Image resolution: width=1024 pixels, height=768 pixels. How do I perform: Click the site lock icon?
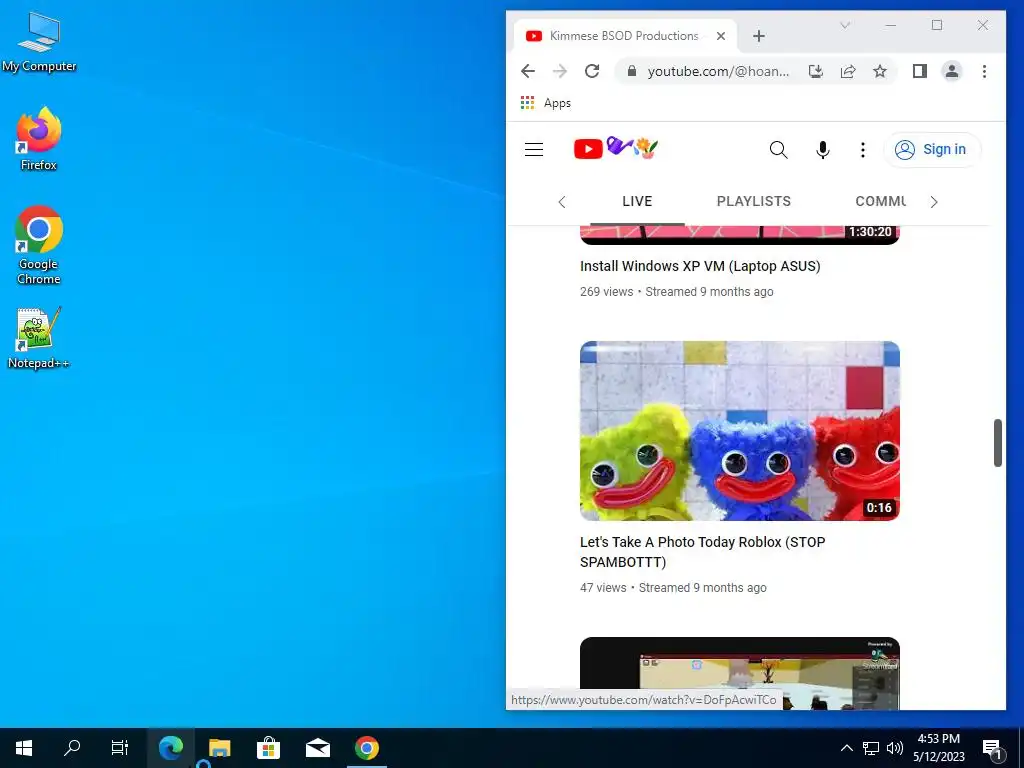[632, 71]
